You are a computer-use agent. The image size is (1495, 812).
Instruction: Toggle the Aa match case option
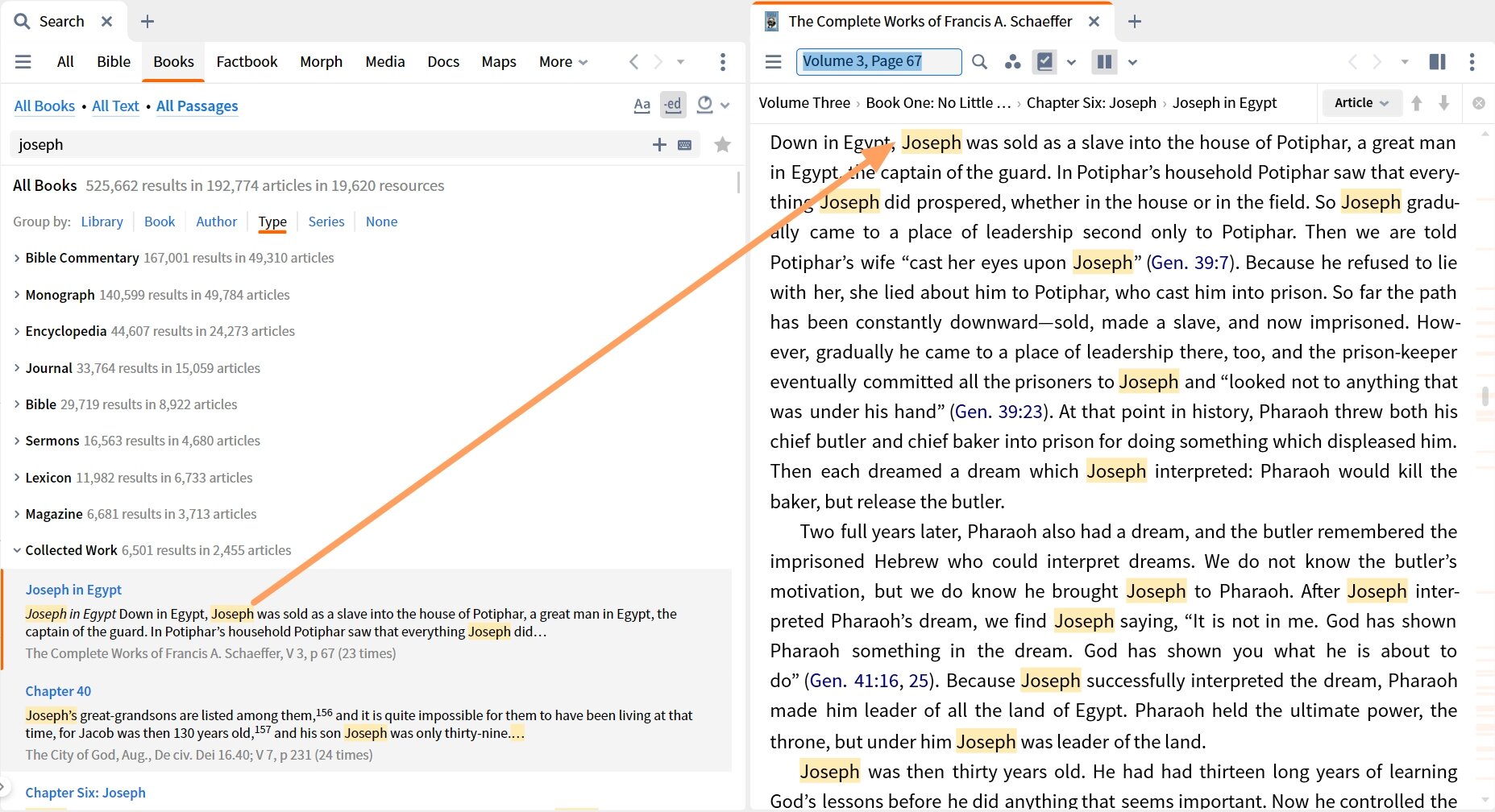pyautogui.click(x=642, y=105)
